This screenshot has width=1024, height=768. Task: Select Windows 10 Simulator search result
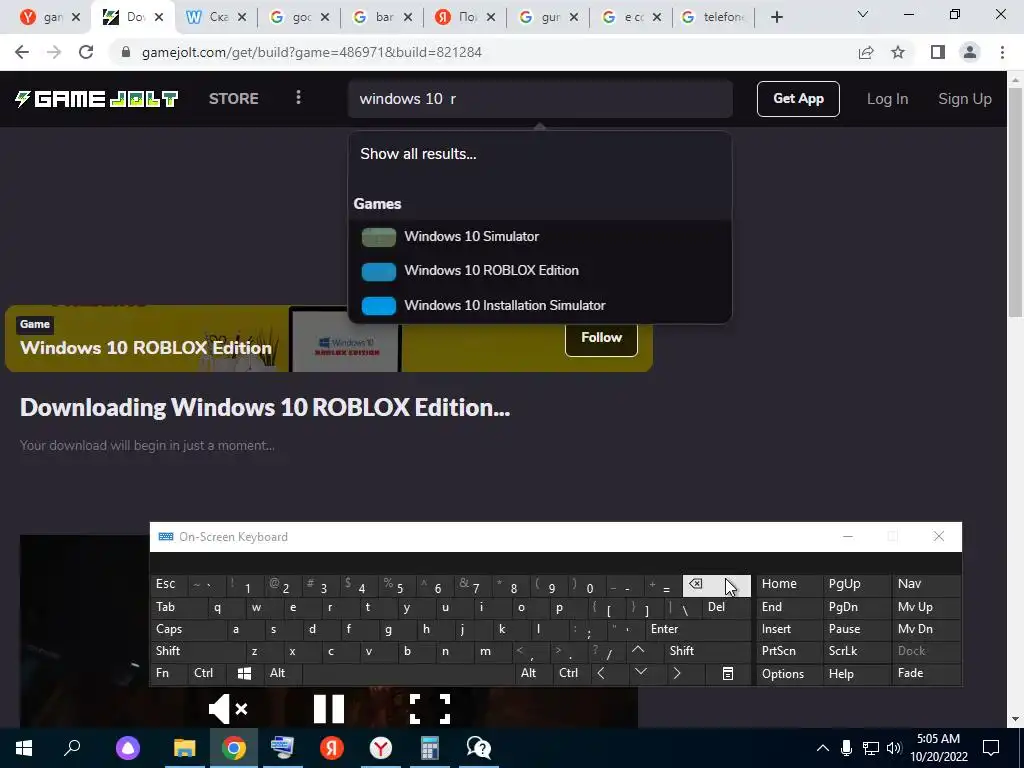pyautogui.click(x=540, y=236)
